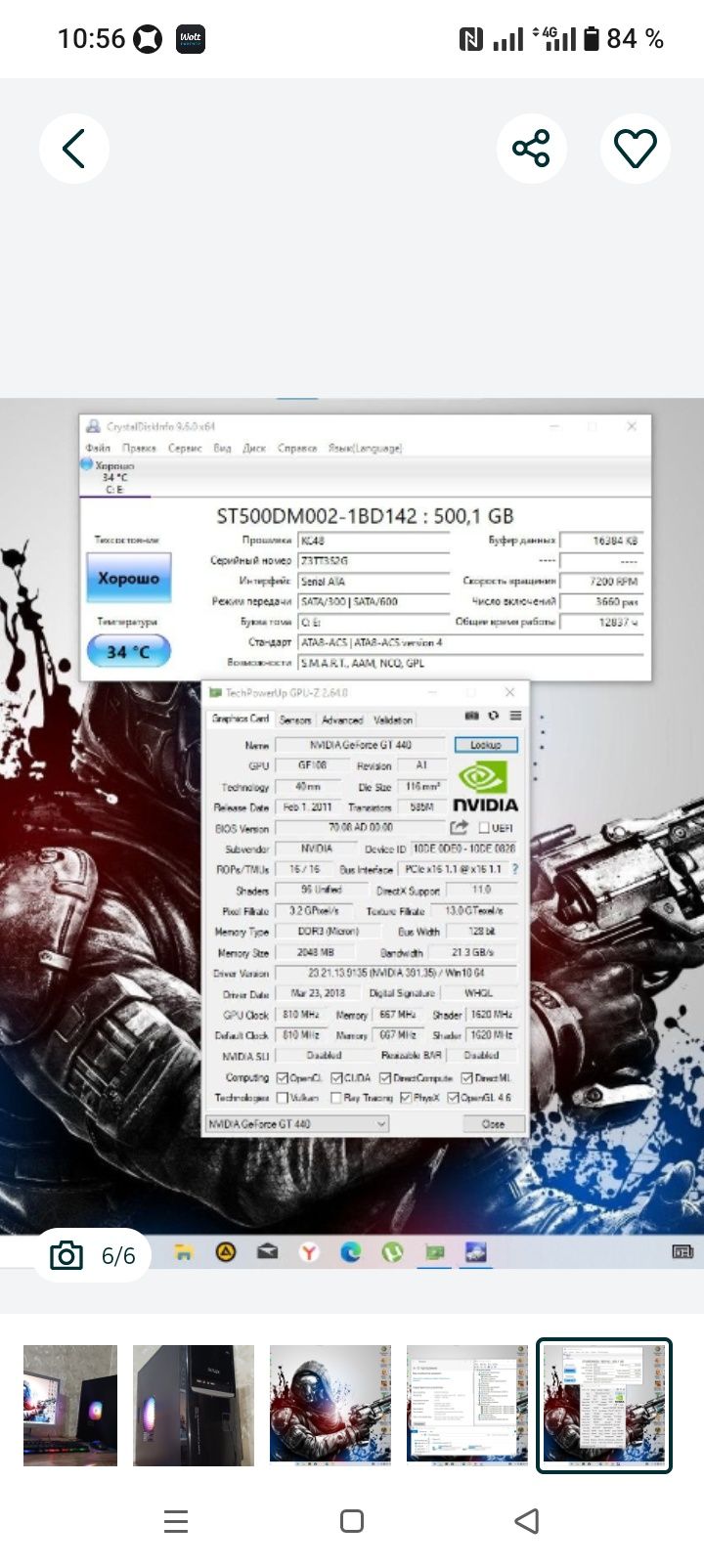The width and height of the screenshot is (704, 1568).
Task: Toggle the DirectCompute checkbox
Action: pyautogui.click(x=385, y=1078)
